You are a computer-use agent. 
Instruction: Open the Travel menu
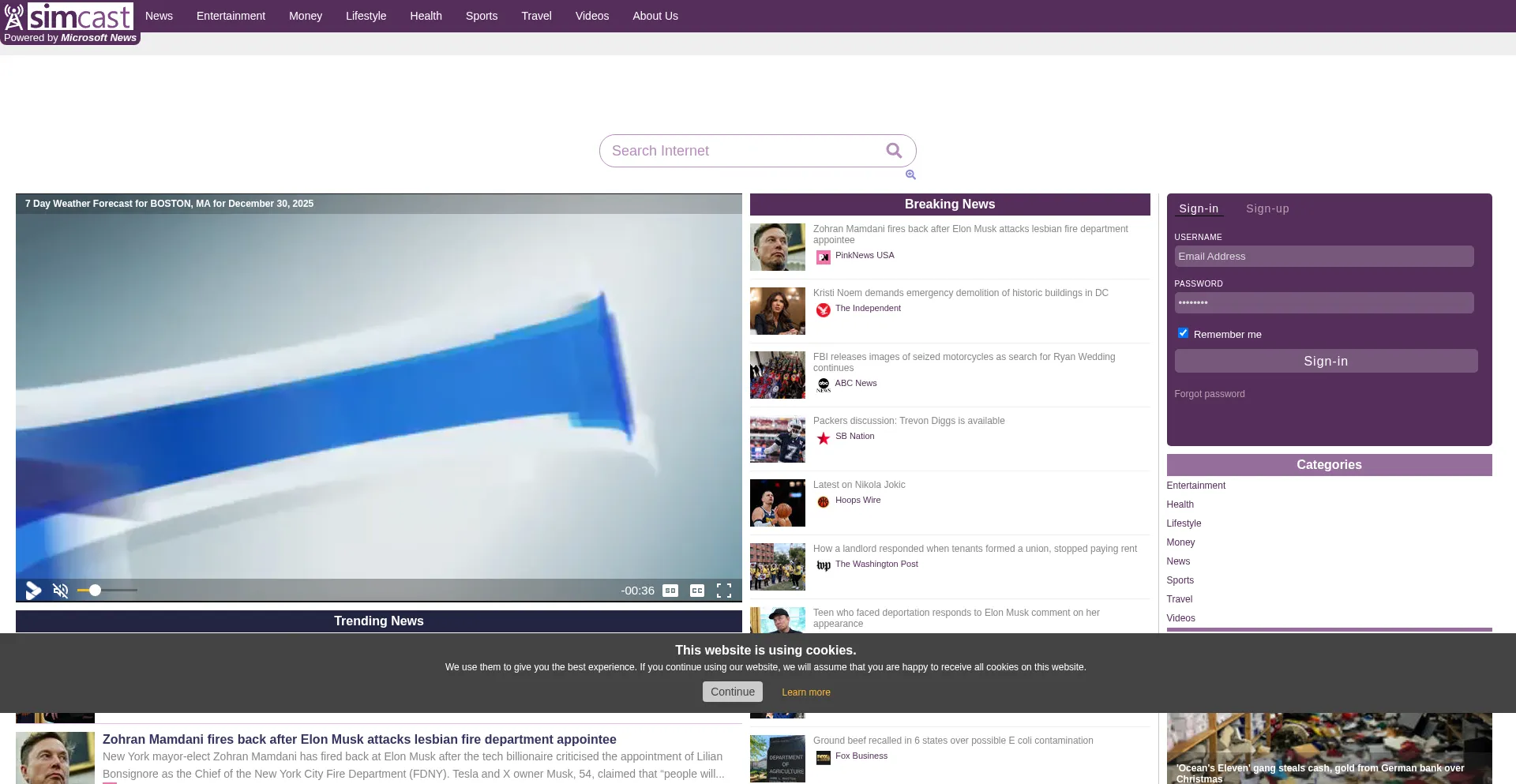537,16
